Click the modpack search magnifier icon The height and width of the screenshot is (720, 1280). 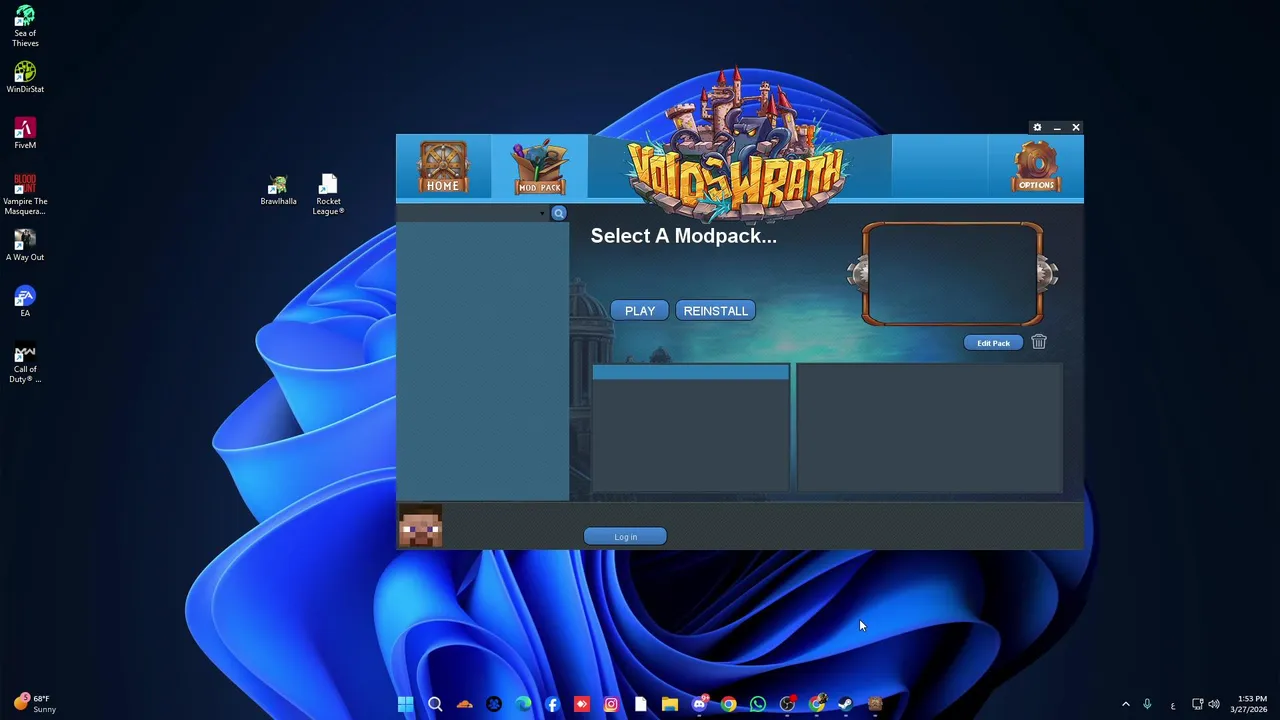[559, 213]
